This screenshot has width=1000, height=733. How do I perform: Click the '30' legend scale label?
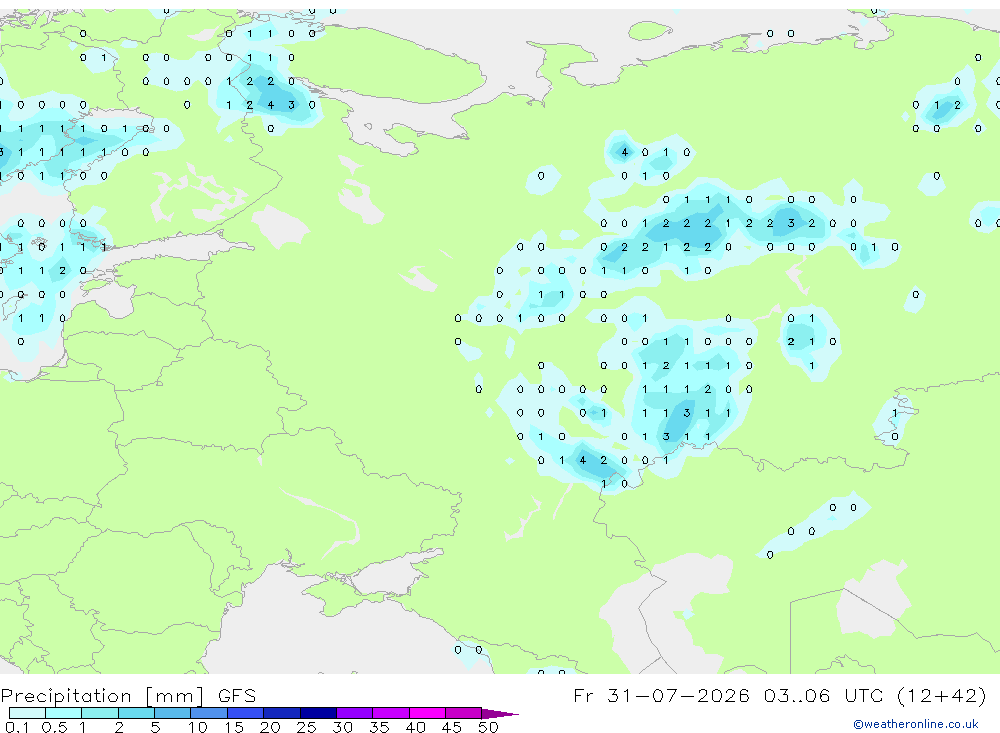[x=343, y=727]
